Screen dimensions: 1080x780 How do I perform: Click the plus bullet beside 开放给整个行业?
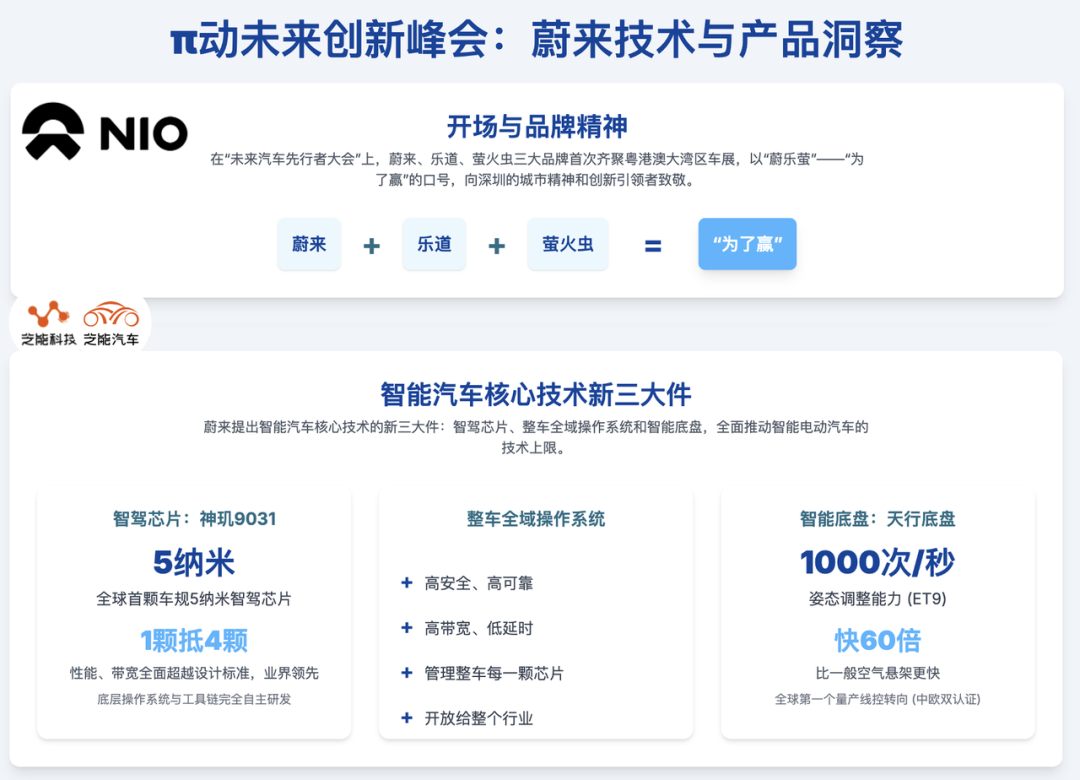(407, 718)
